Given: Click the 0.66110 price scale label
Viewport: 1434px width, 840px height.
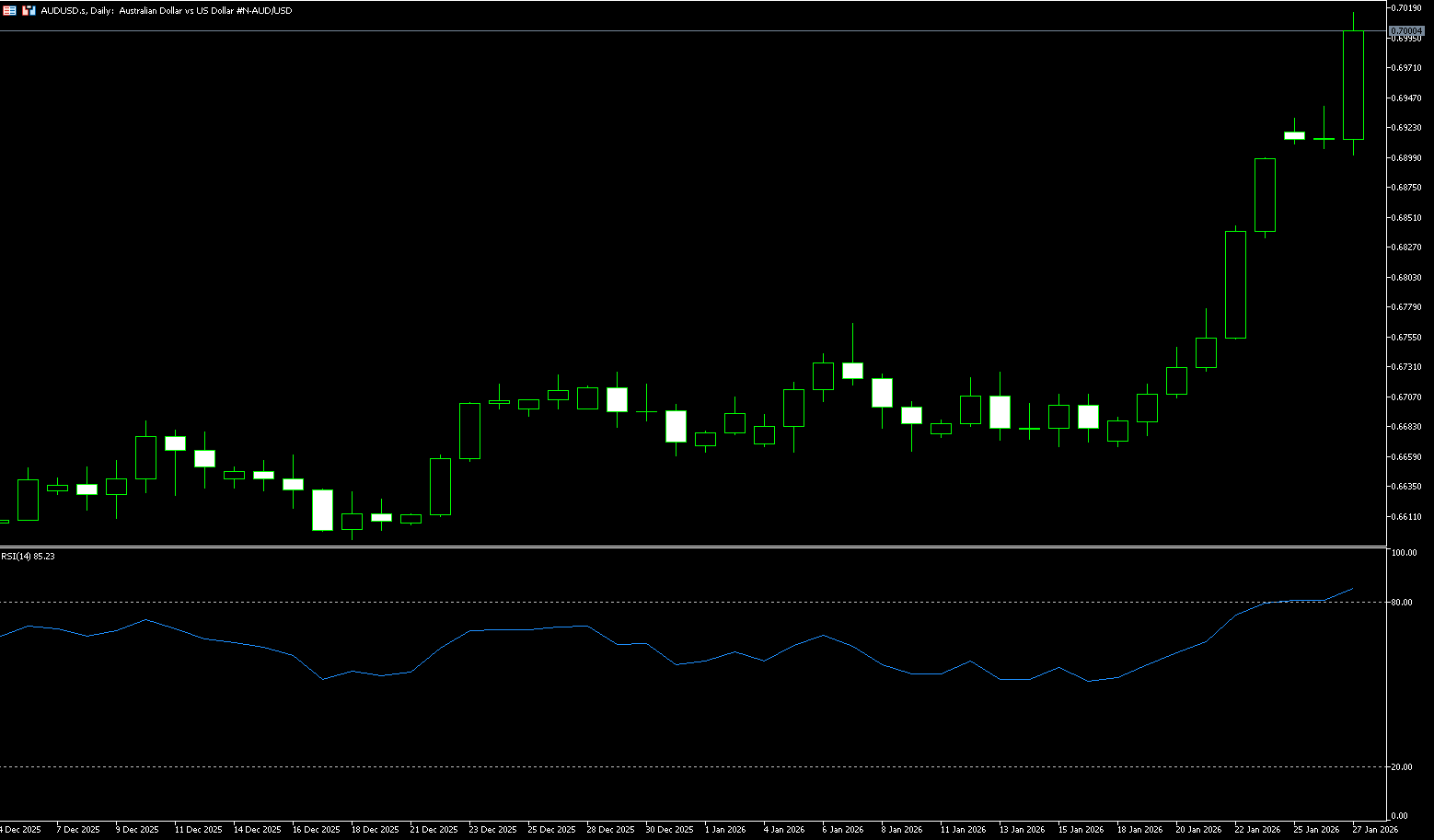Looking at the screenshot, I should pyautogui.click(x=1406, y=517).
